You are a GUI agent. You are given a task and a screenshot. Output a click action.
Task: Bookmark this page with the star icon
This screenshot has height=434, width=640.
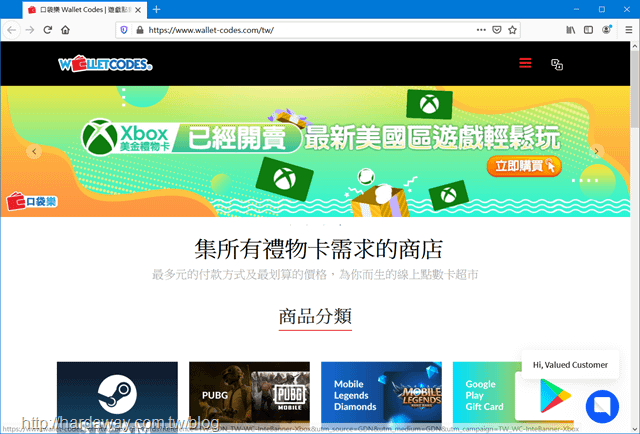click(513, 30)
